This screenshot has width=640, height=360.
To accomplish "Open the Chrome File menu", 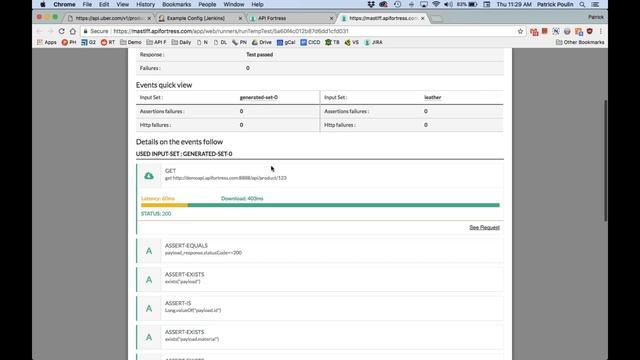I will point(87,4).
